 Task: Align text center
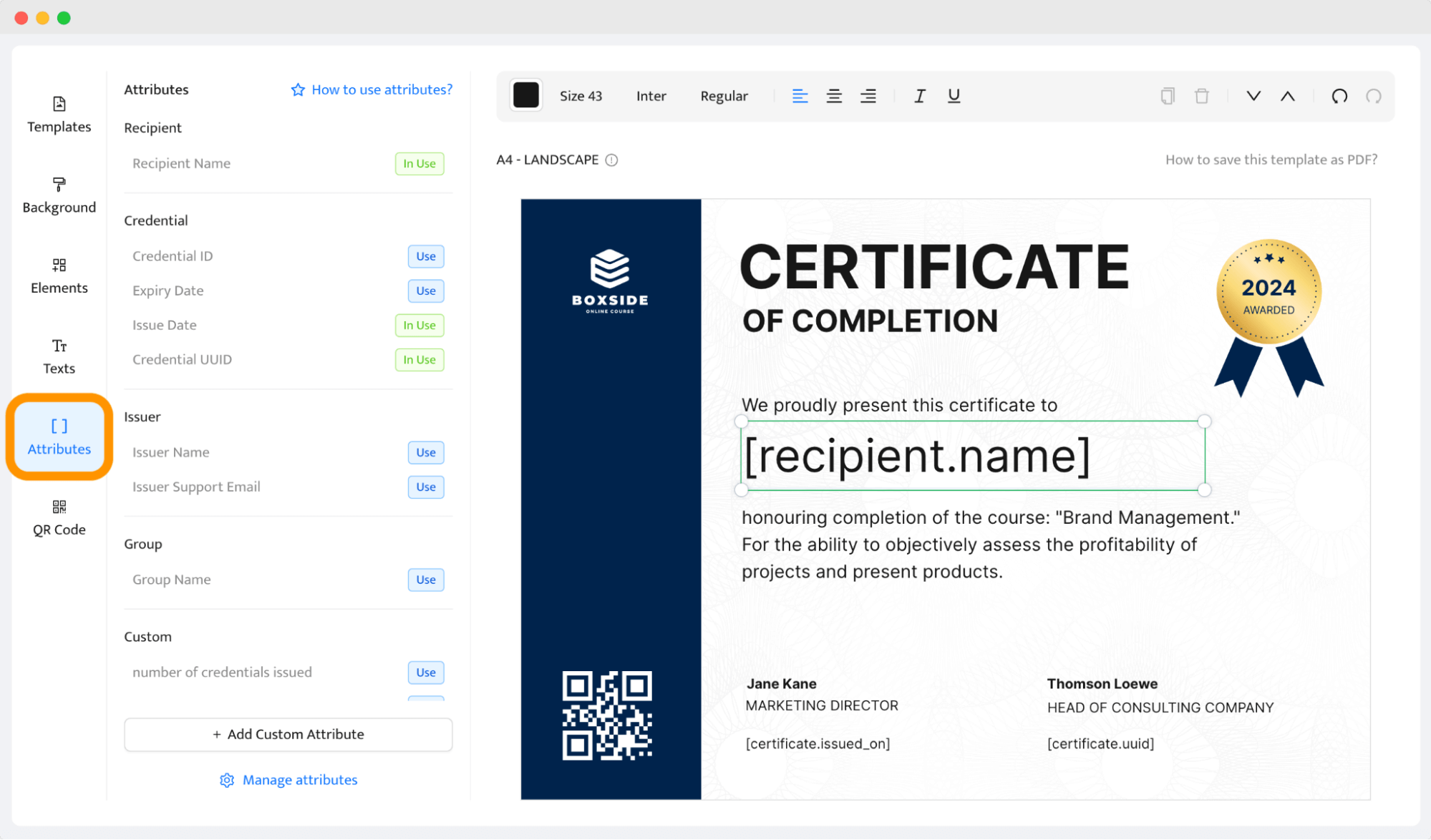coord(834,96)
